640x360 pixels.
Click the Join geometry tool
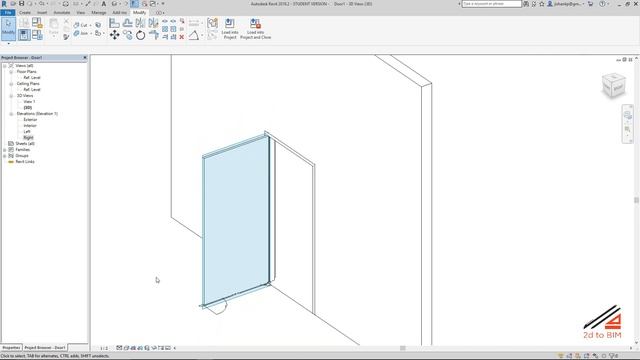(x=80, y=33)
